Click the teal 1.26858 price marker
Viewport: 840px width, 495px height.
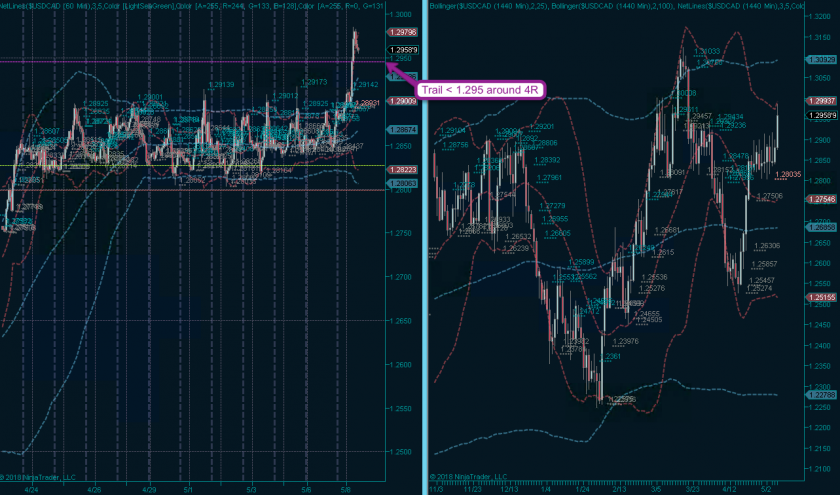coord(821,227)
